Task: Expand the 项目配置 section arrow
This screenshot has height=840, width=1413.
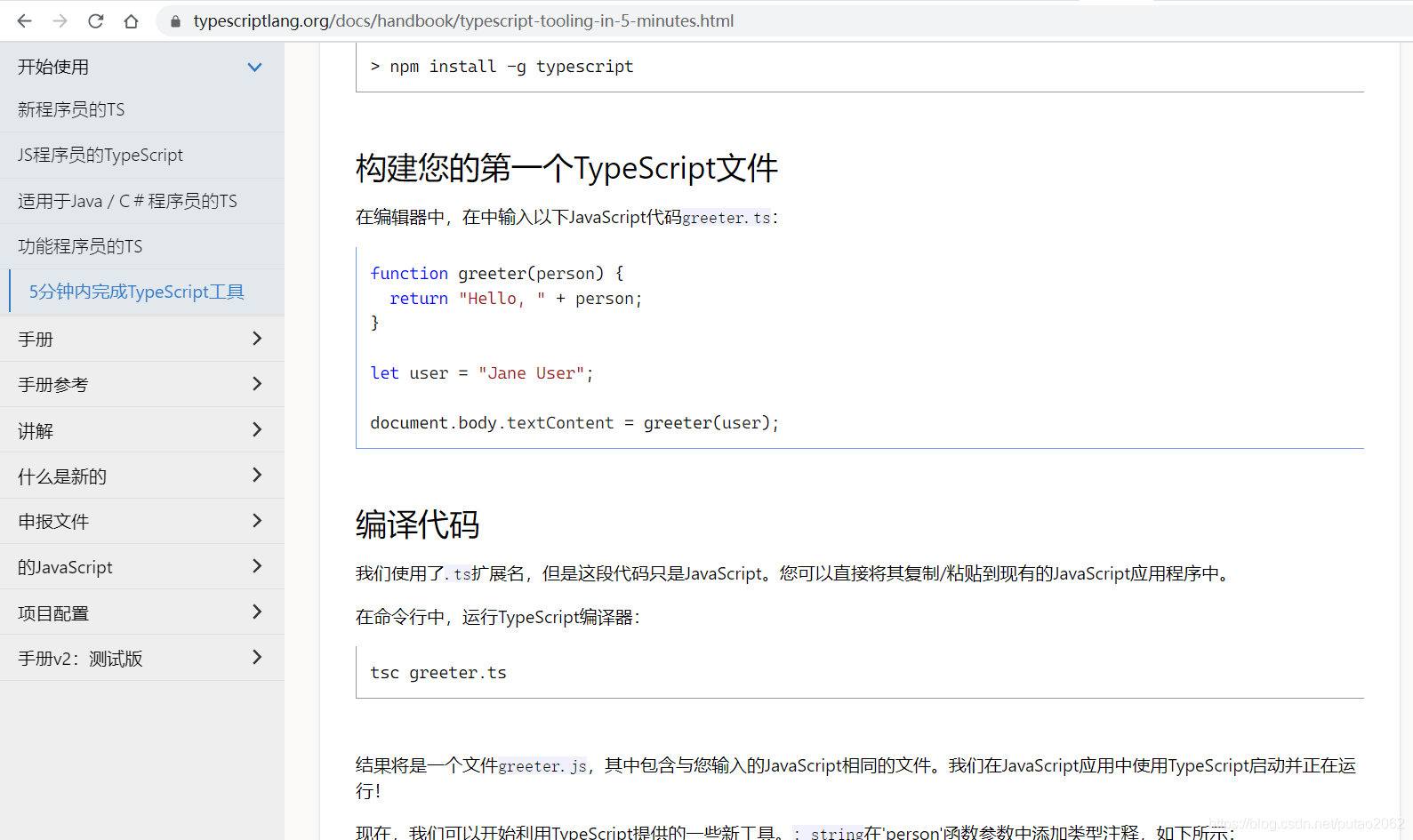Action: pyautogui.click(x=257, y=612)
